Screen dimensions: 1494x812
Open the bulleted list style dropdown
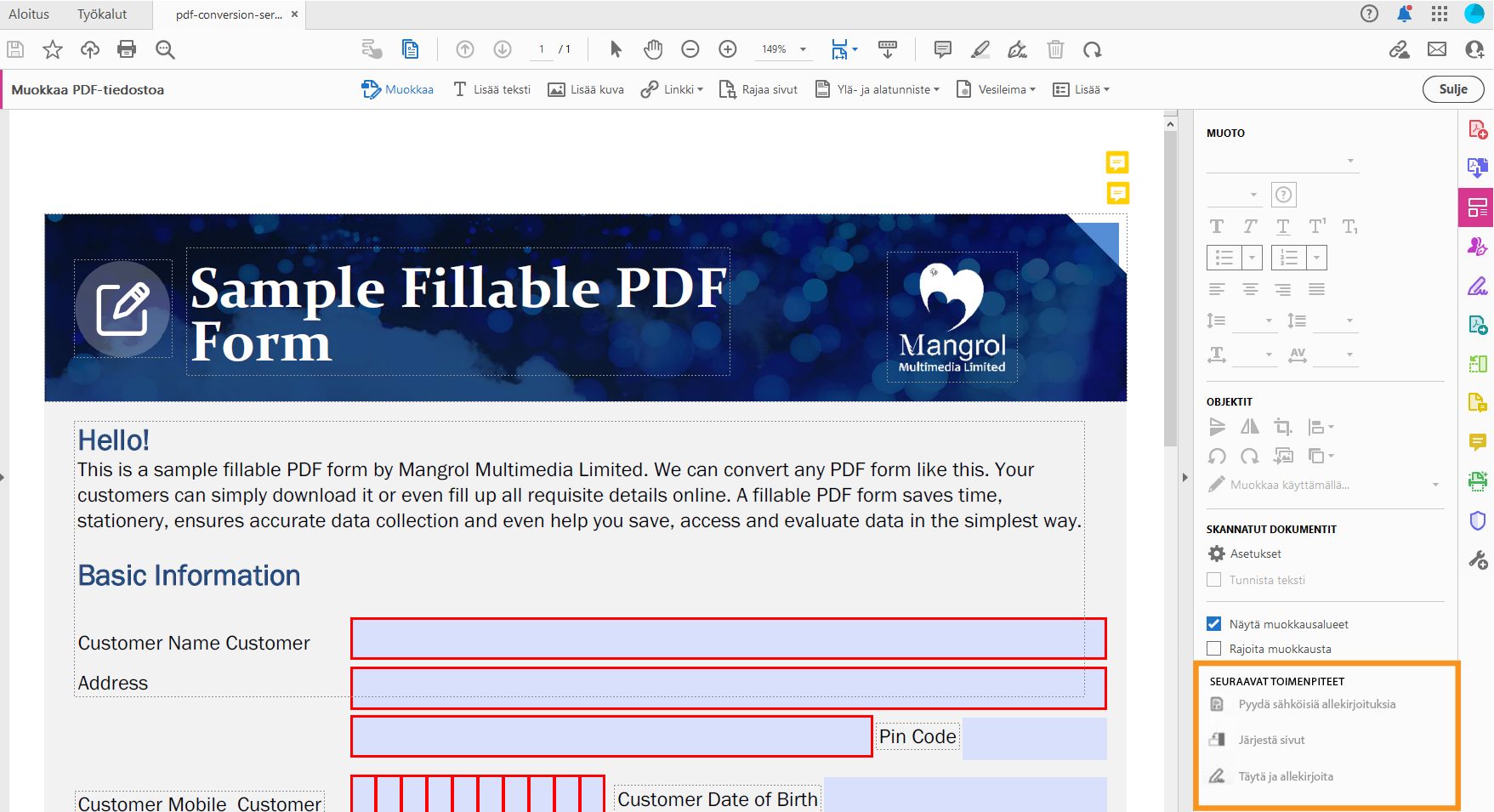point(1252,258)
